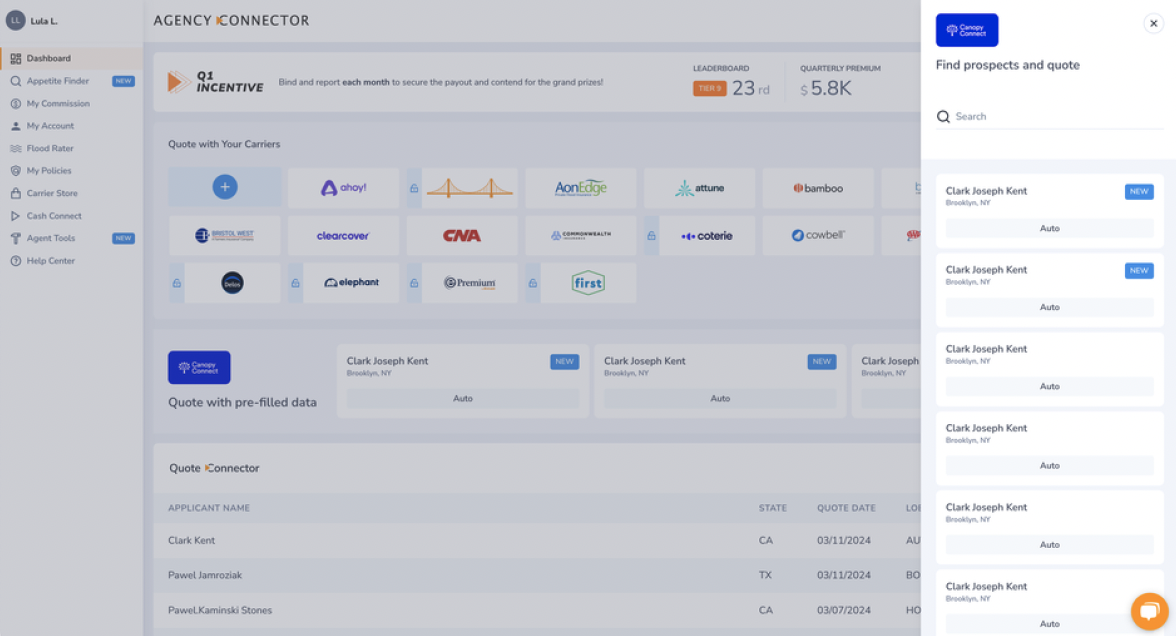Click the Search field in prospects panel
The height and width of the screenshot is (636, 1176).
1048,116
